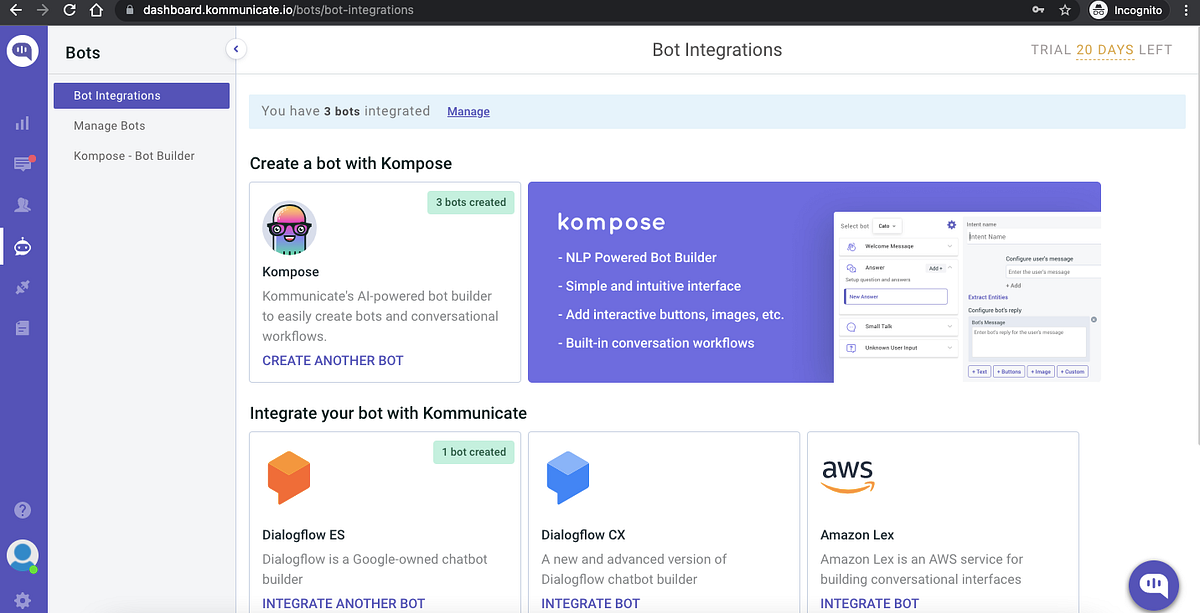Click INTEGRATE BOT under Amazon Lex
The image size is (1200, 613).
tap(867, 603)
